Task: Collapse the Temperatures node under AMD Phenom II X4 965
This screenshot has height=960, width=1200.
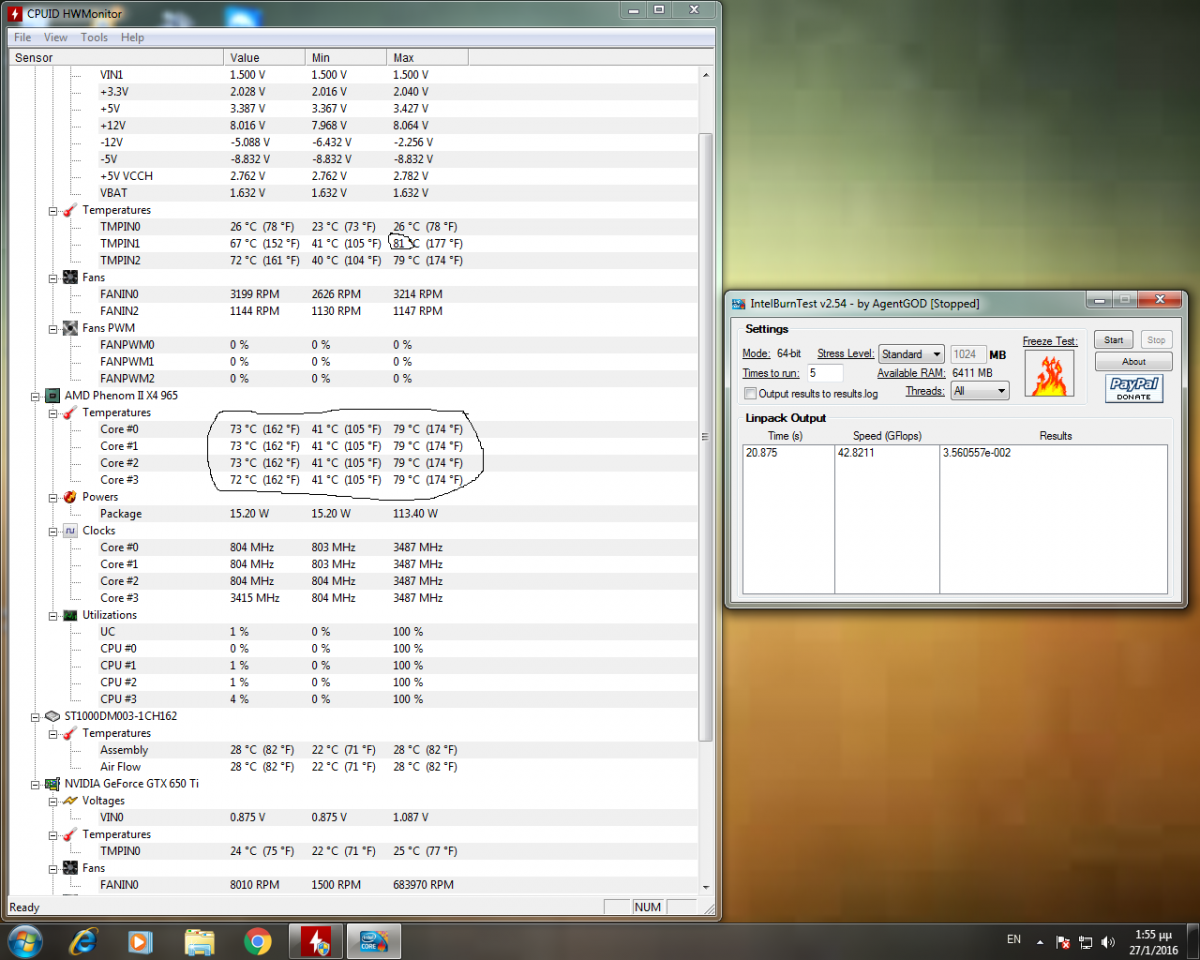Action: pos(54,413)
